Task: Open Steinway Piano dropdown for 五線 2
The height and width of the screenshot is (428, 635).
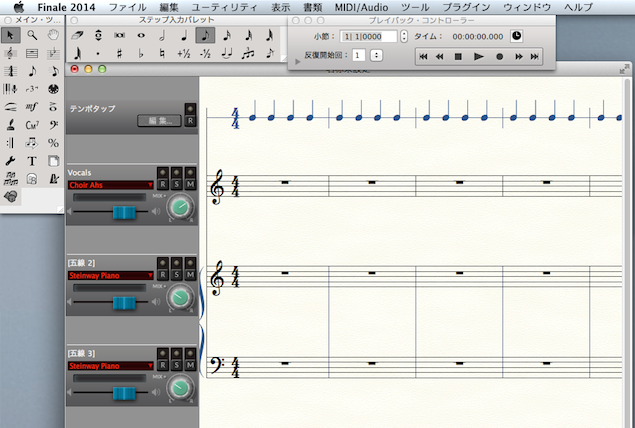Action: click(x=111, y=275)
